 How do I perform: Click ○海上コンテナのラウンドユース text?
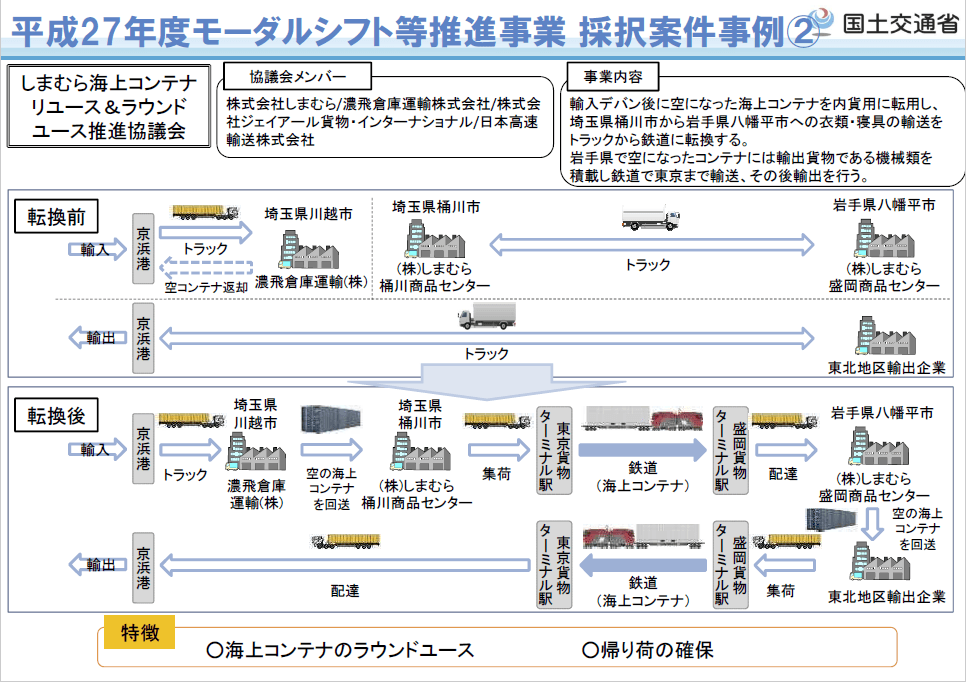coord(341,650)
